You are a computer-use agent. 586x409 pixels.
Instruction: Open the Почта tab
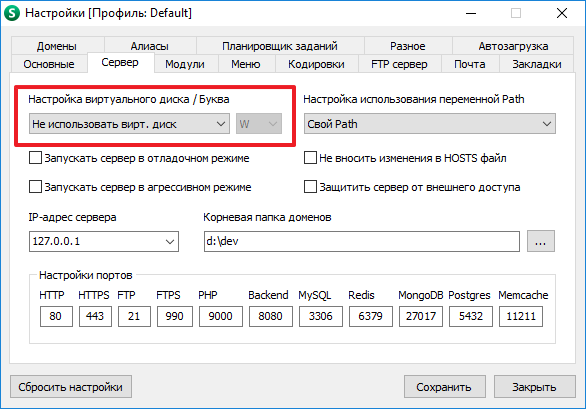tap(470, 64)
